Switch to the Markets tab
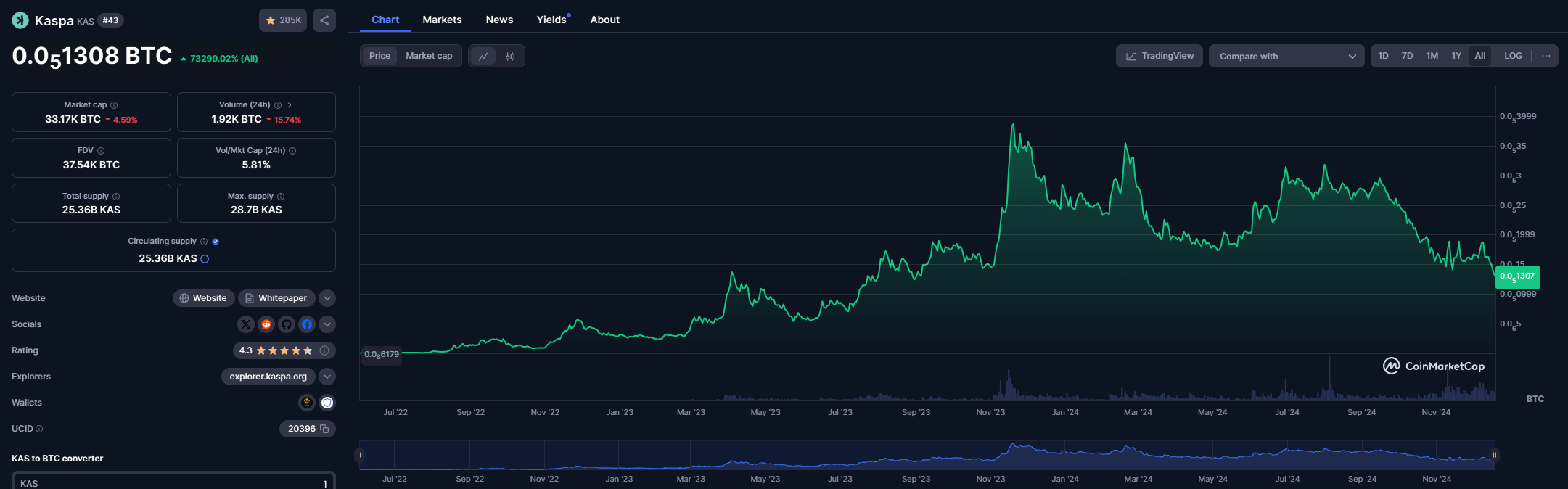This screenshot has height=489, width=1568. tap(442, 20)
